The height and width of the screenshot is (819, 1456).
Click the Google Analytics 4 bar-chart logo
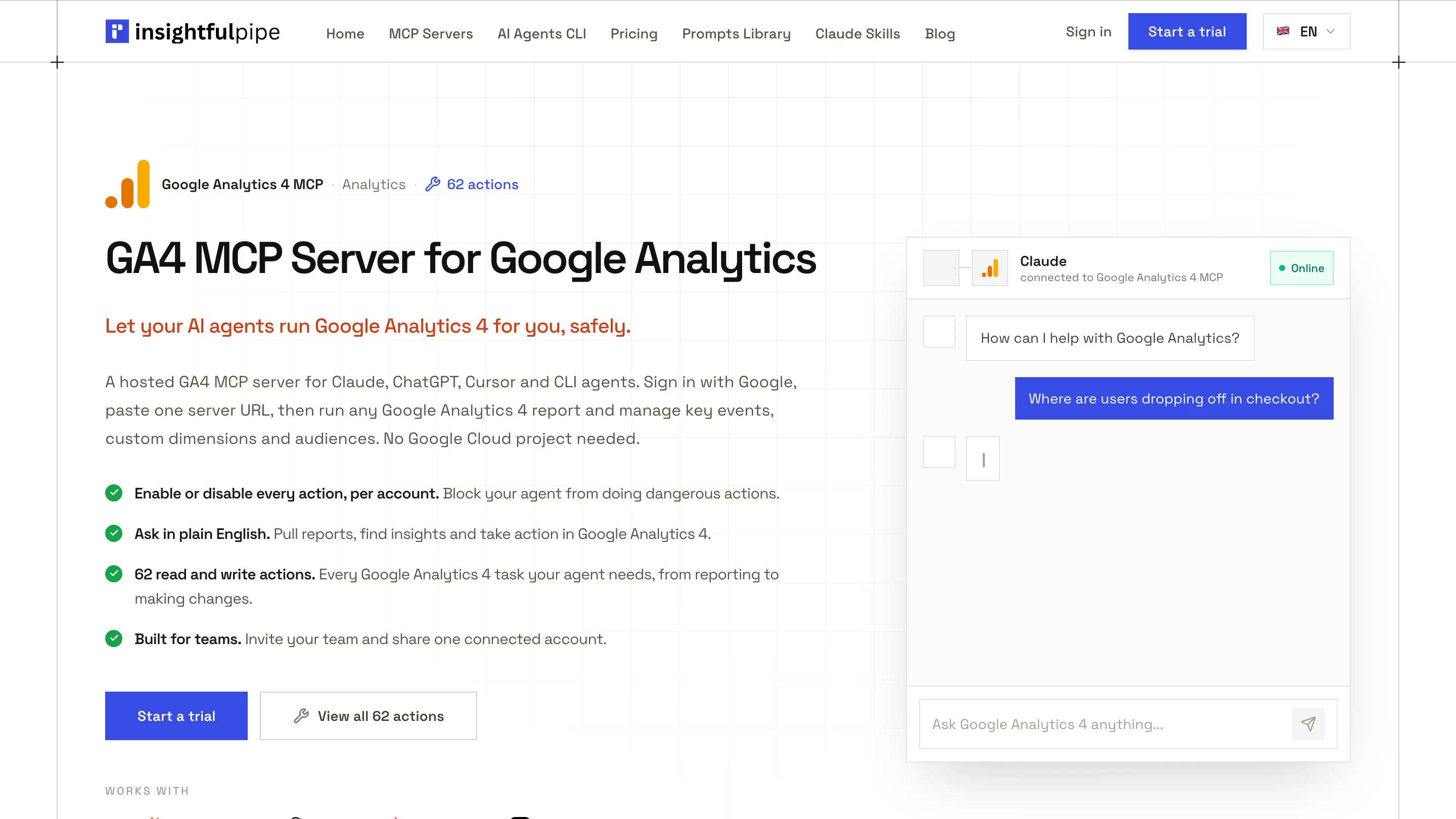[x=128, y=184]
